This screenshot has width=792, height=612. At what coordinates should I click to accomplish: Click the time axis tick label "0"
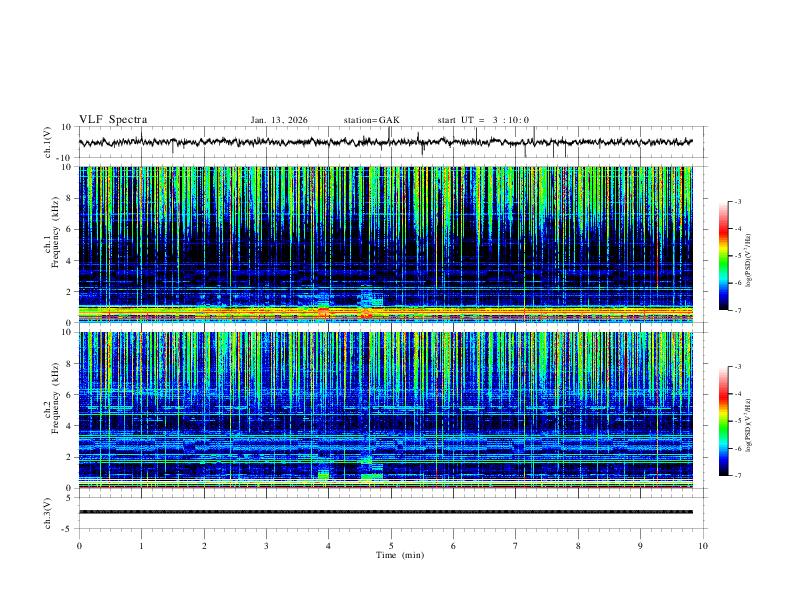(79, 546)
